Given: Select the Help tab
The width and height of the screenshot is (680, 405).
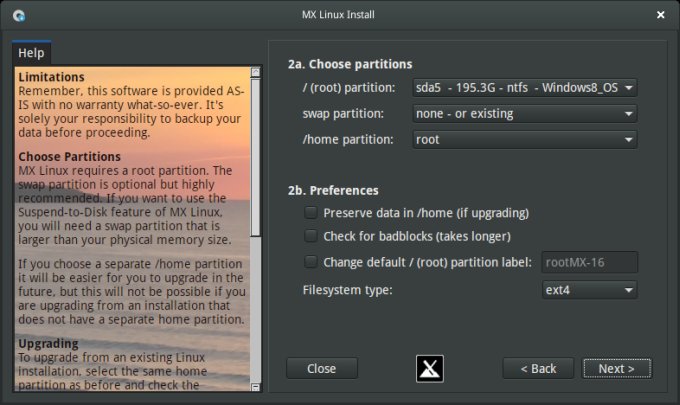Looking at the screenshot, I should tap(31, 53).
